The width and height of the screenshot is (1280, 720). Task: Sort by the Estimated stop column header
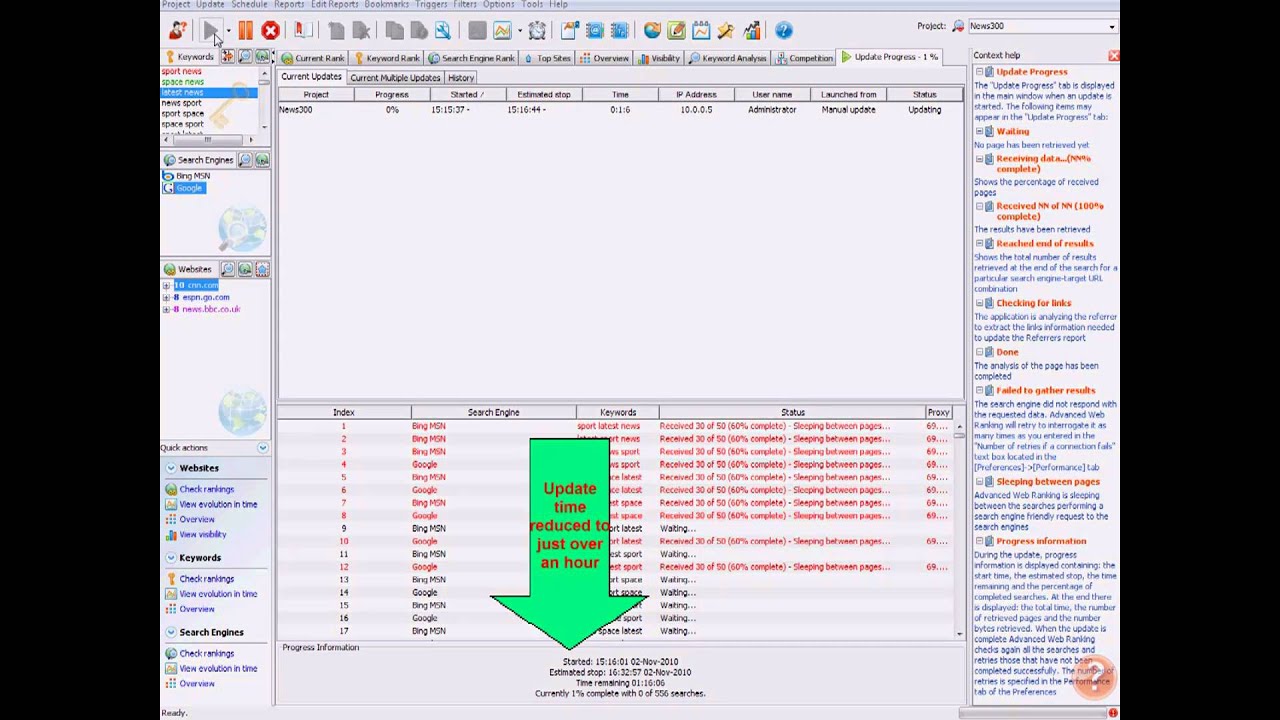coord(544,95)
